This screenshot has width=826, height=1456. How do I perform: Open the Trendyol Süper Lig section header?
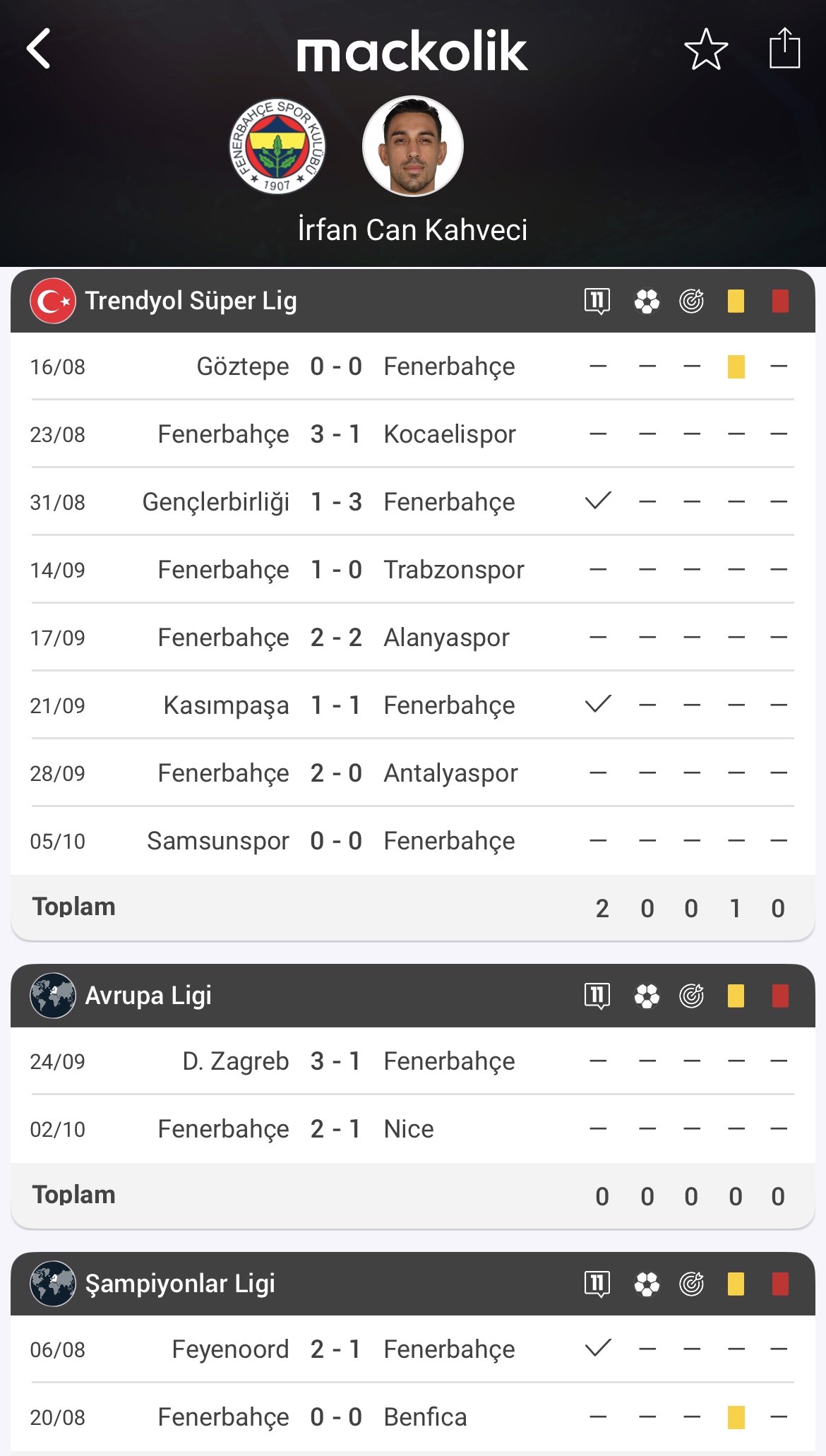191,301
